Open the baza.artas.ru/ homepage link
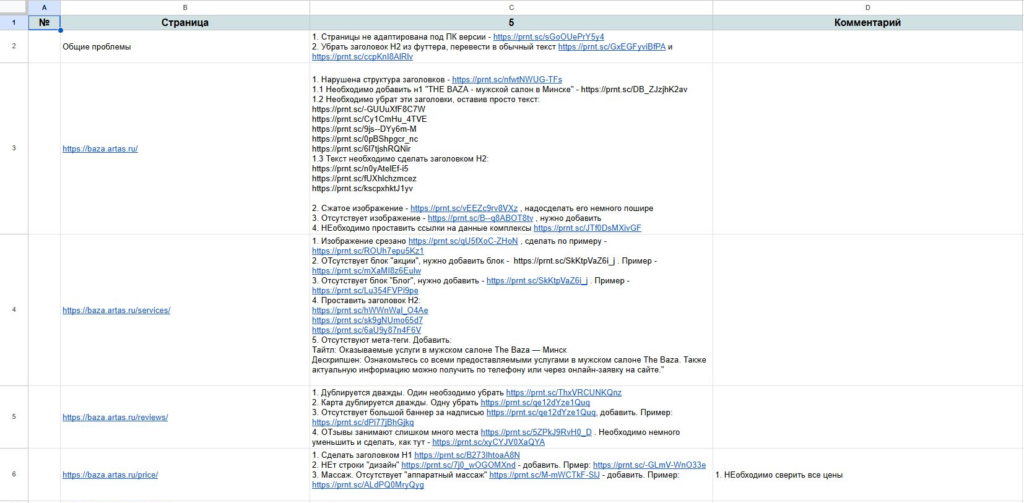Screen dimensions: 1024x503 point(100,148)
